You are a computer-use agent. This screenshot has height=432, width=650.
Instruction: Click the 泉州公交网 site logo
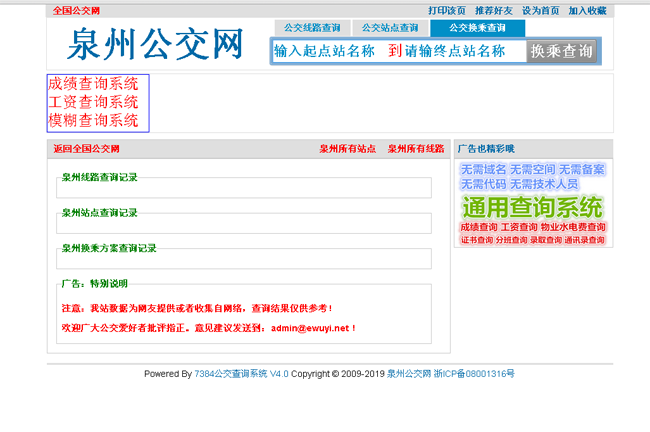pos(155,44)
